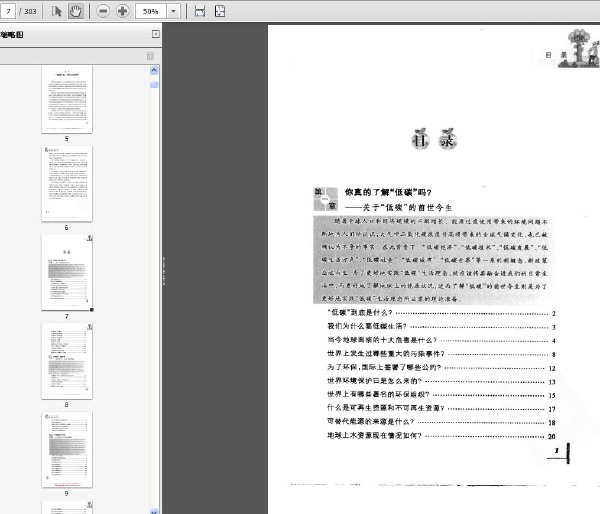Fit page width scrolling mode icon

pyautogui.click(x=200, y=11)
